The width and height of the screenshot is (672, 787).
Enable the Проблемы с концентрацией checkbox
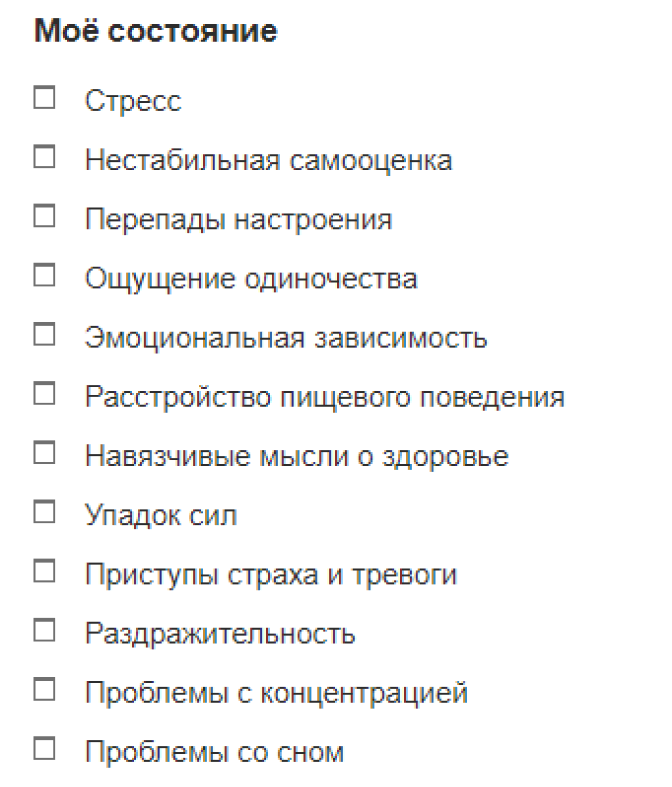[44, 690]
